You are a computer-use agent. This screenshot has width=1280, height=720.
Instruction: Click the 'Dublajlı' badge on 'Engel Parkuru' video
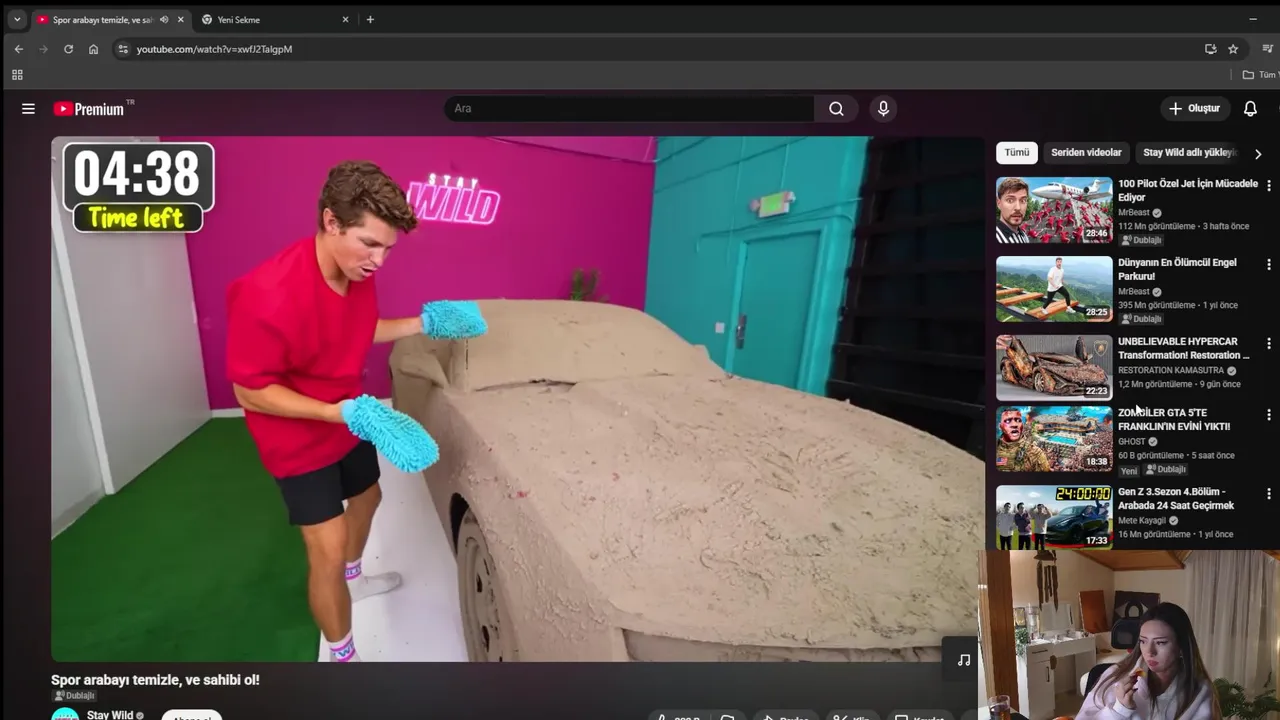(x=1142, y=319)
